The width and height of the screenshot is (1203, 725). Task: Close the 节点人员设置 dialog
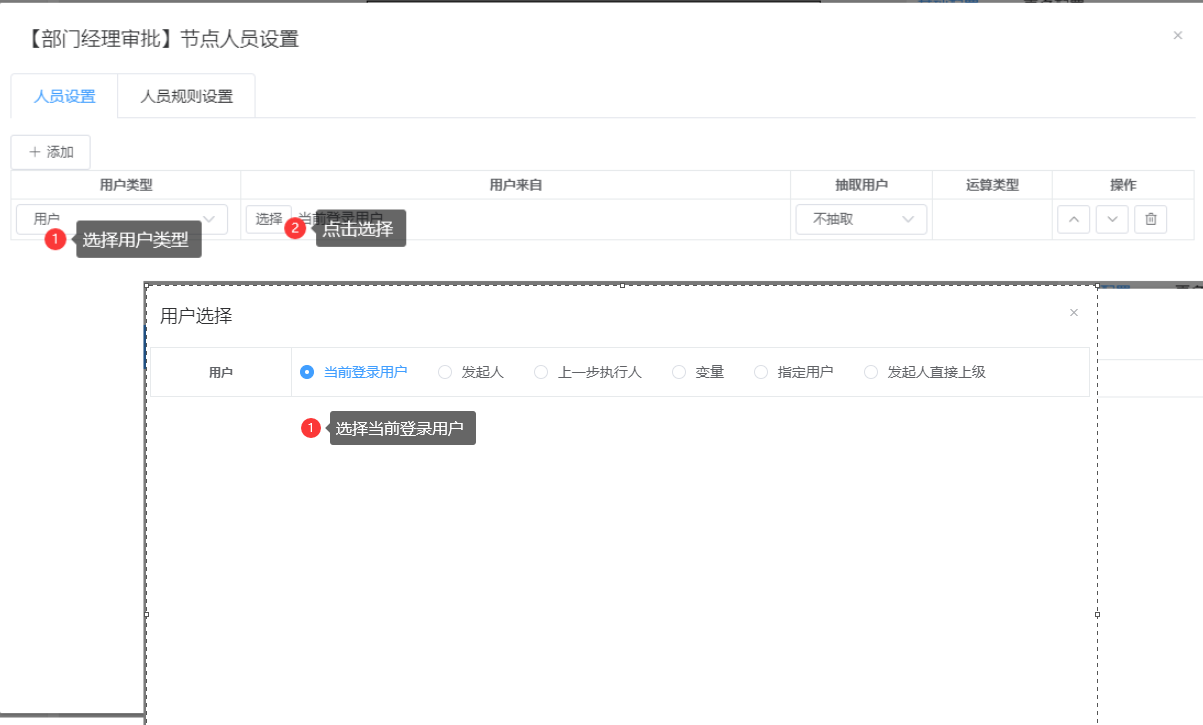[1177, 36]
